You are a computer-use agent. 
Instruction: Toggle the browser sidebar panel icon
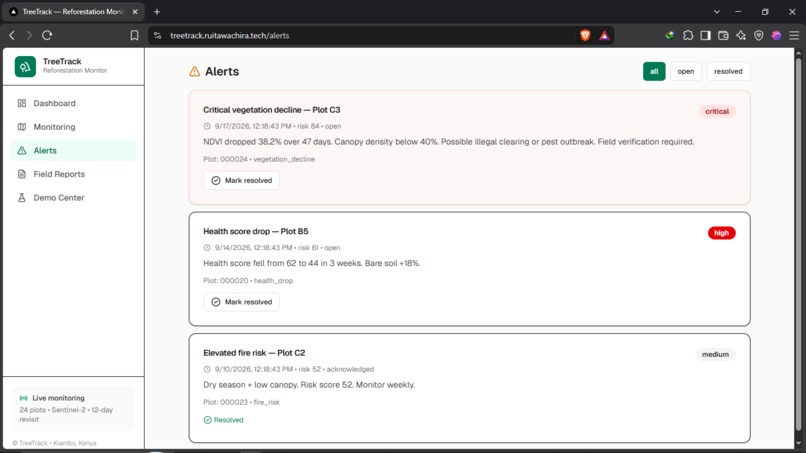coord(706,35)
